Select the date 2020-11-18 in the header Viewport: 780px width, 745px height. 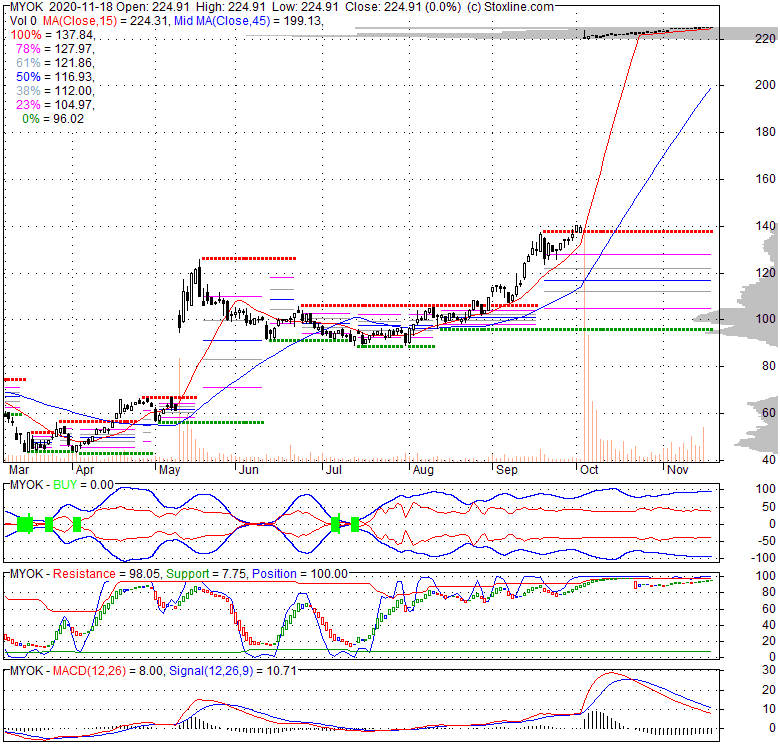tap(82, 7)
